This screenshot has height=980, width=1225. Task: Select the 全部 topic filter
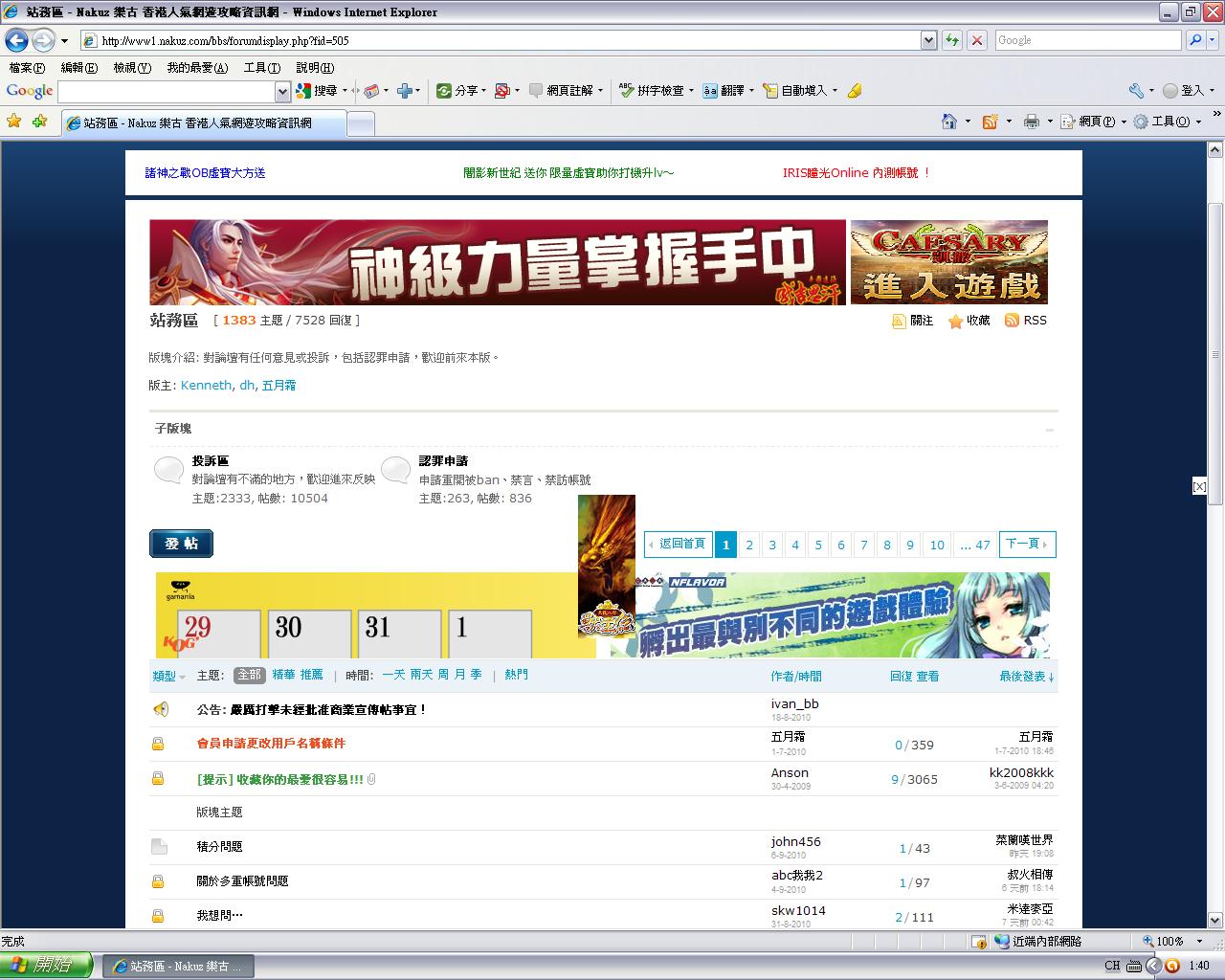[x=249, y=675]
